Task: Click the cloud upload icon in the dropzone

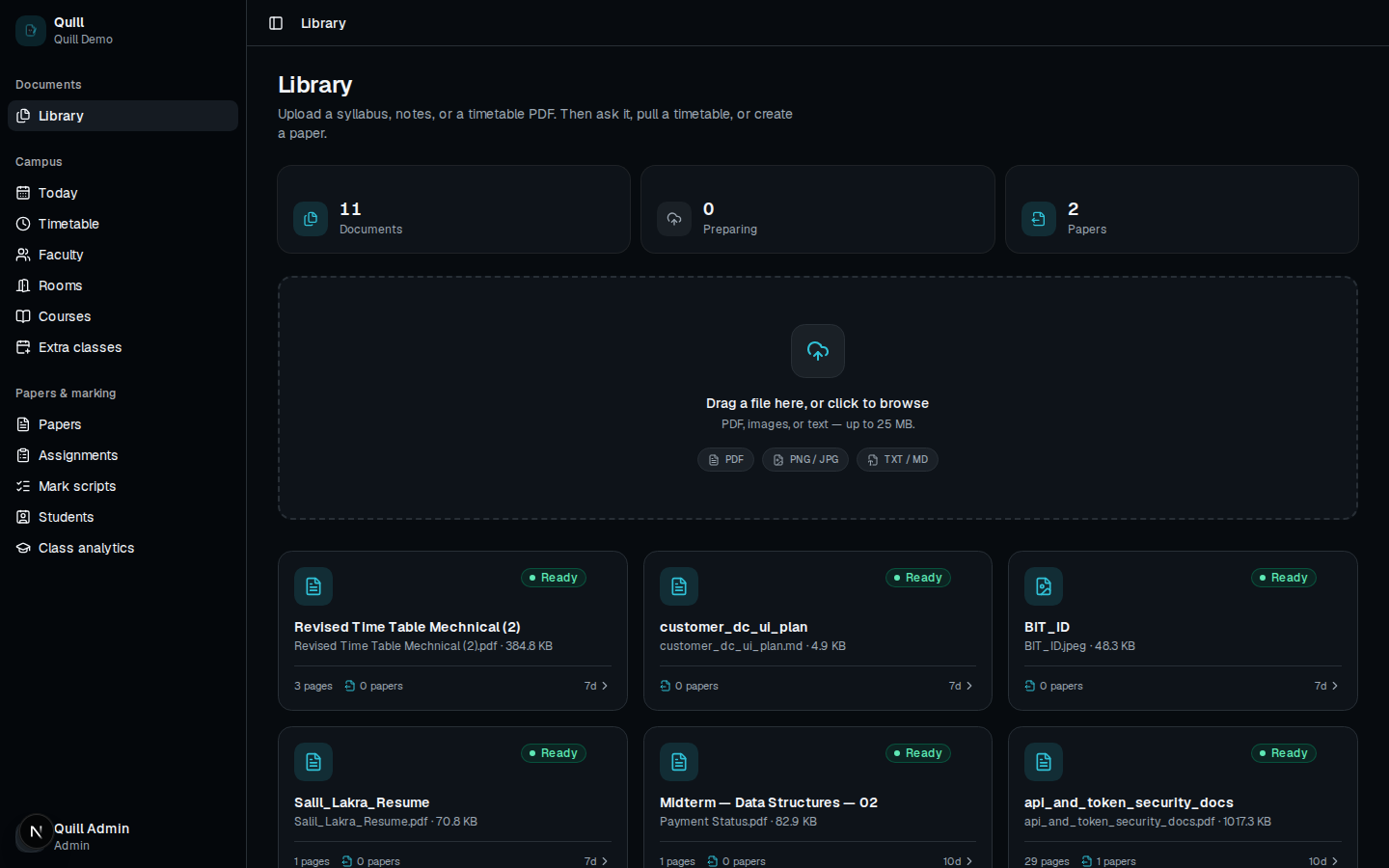Action: tap(818, 351)
